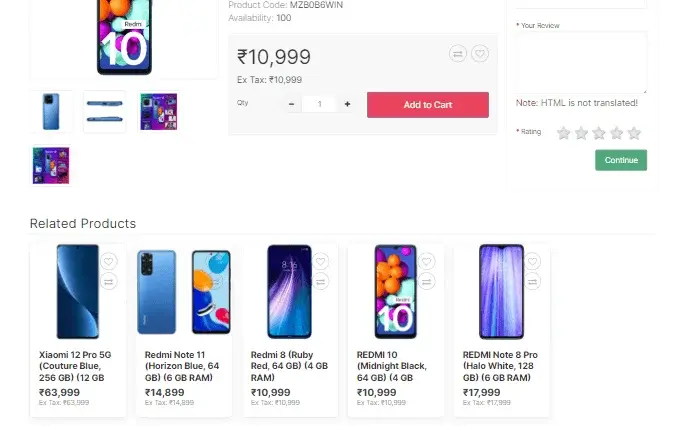Increase quantity with the plus button
The height and width of the screenshot is (426, 690).
(x=347, y=104)
